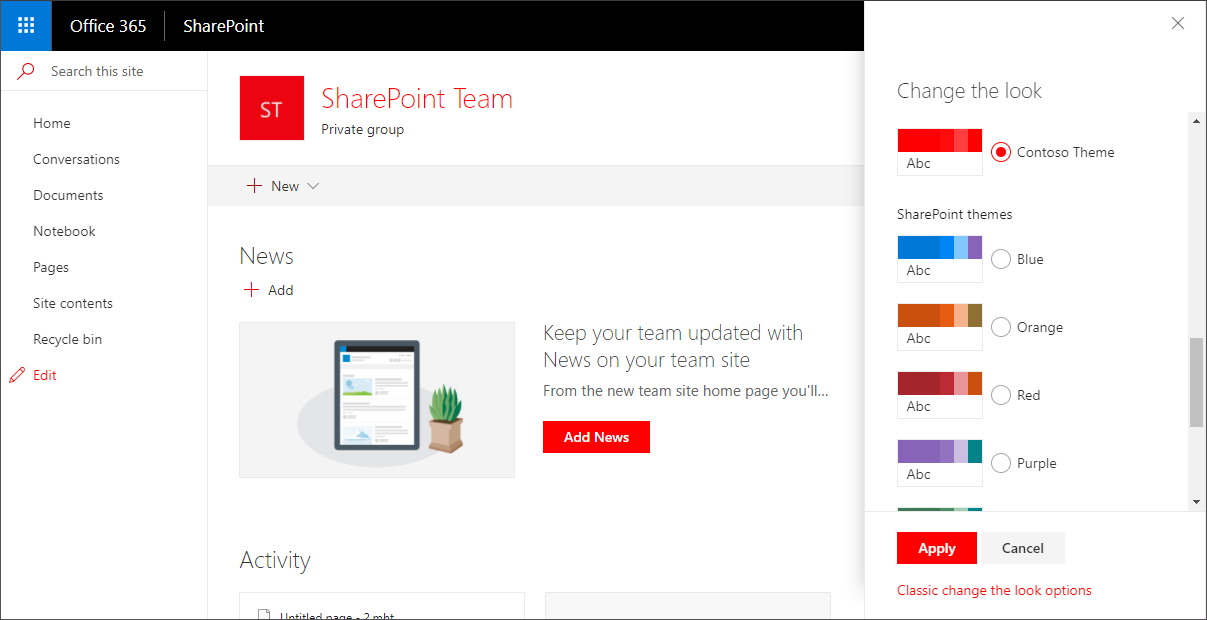Image resolution: width=1207 pixels, height=620 pixels.
Task: Click the search magnifier icon
Action: pyautogui.click(x=26, y=71)
